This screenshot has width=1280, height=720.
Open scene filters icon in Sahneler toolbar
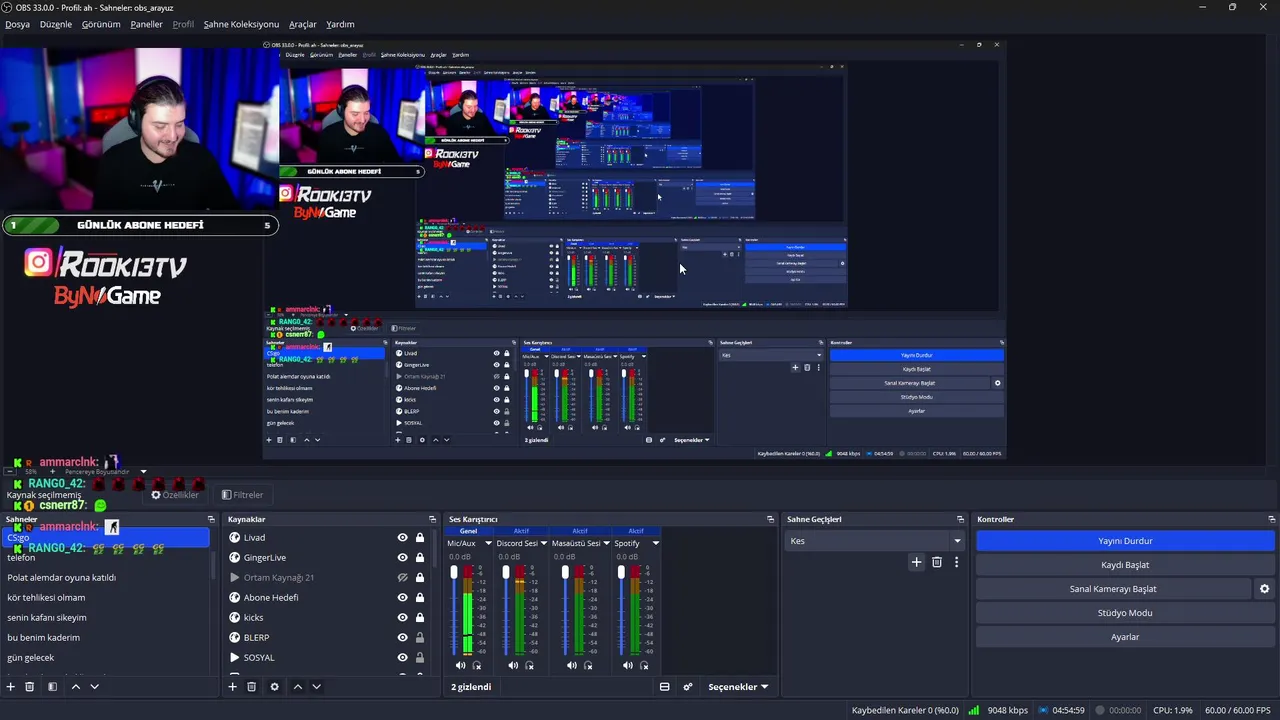tap(52, 687)
